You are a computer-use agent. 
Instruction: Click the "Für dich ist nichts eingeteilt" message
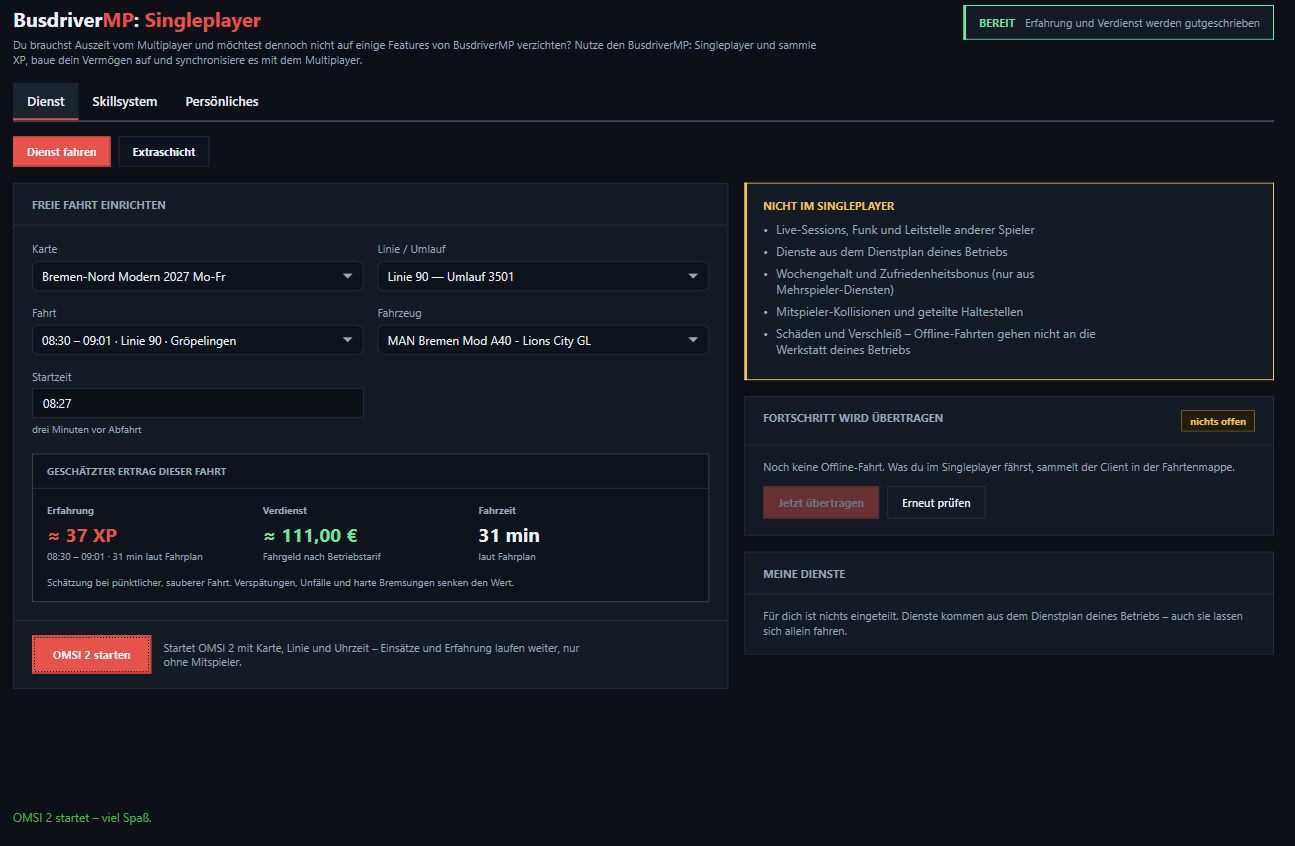(x=1003, y=623)
